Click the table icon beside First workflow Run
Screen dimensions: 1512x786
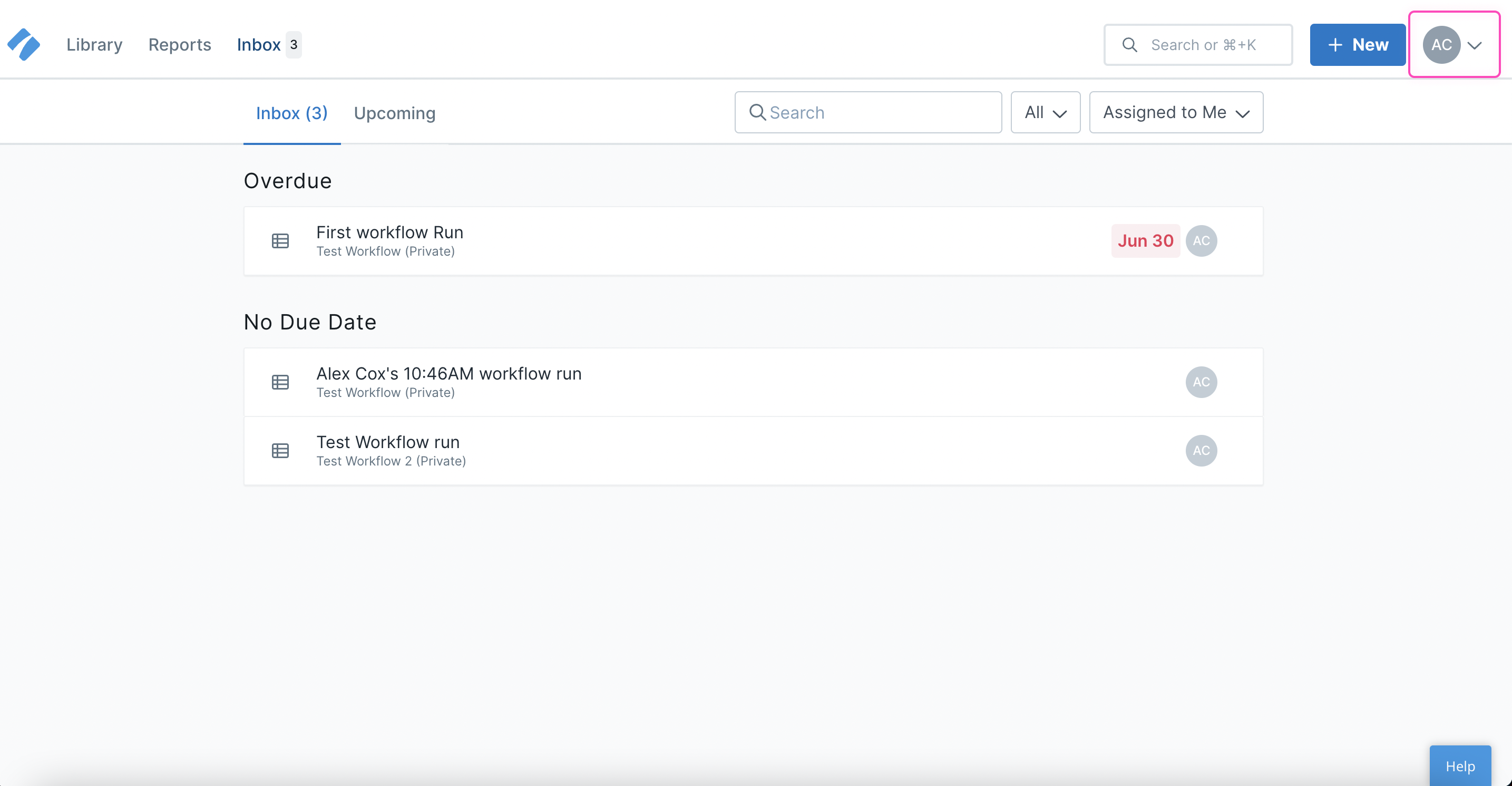pos(280,241)
